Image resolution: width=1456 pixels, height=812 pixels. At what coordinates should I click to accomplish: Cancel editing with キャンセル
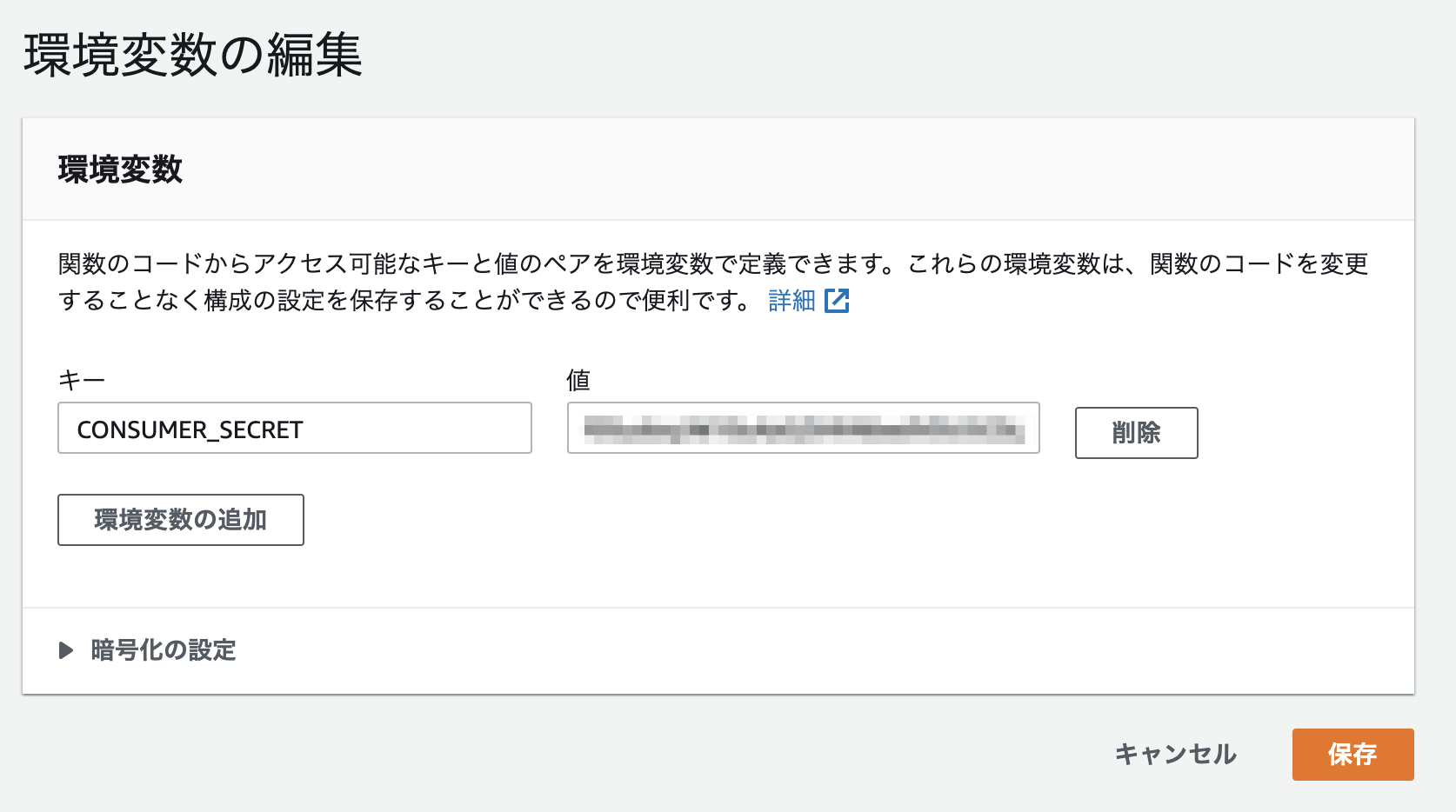coord(1175,754)
